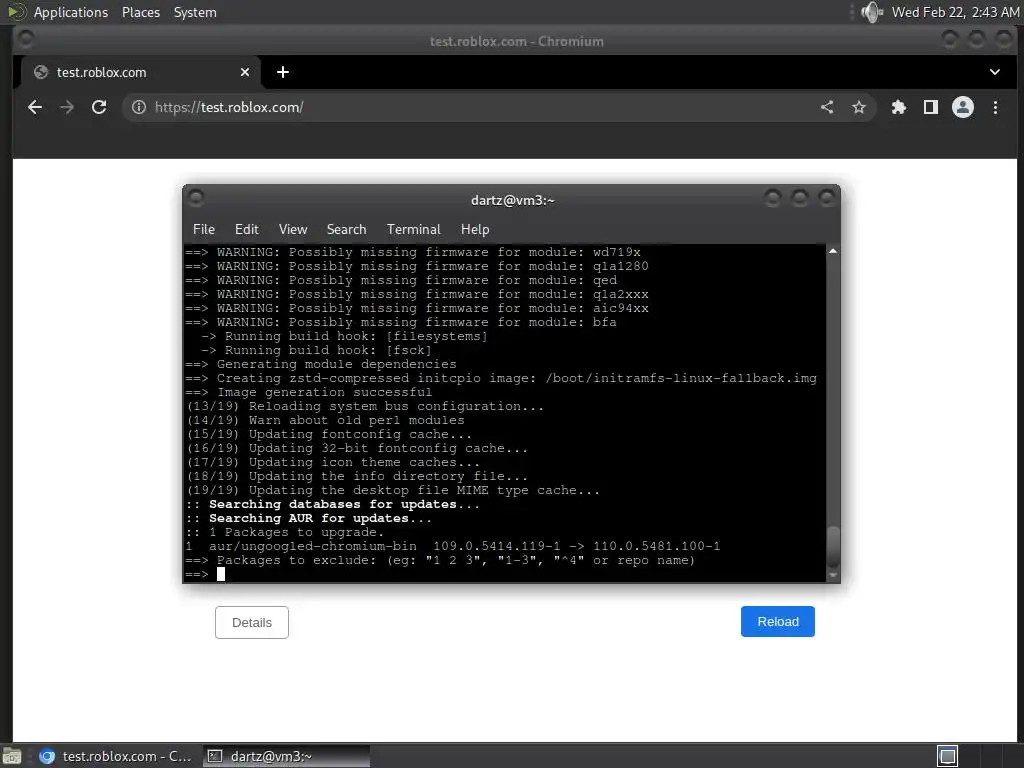Click the clock showing Wed Feb 22

(954, 12)
